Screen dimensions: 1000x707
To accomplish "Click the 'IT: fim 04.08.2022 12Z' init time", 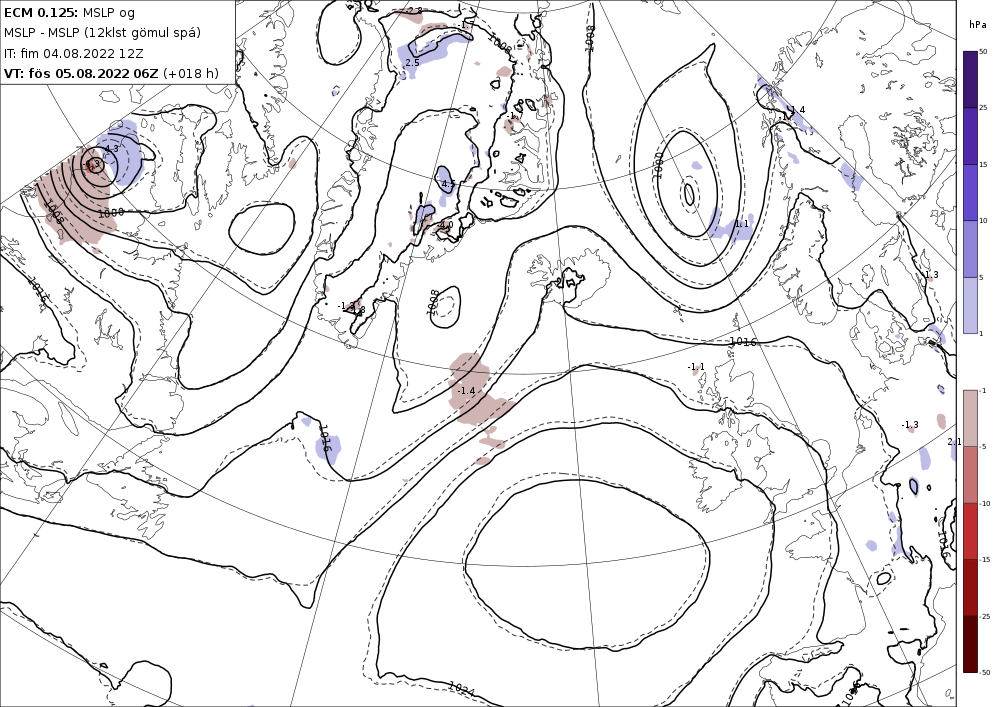I will [x=73, y=53].
